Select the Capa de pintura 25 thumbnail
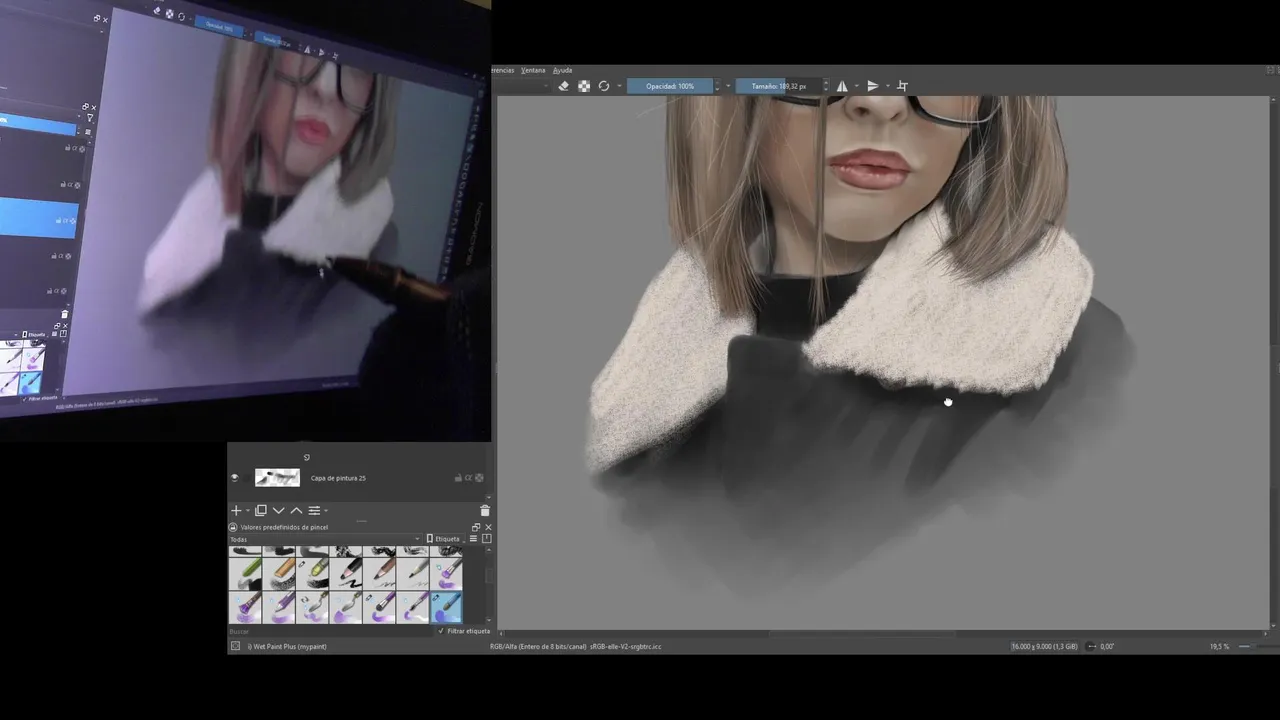The width and height of the screenshot is (1280, 720). coord(277,478)
